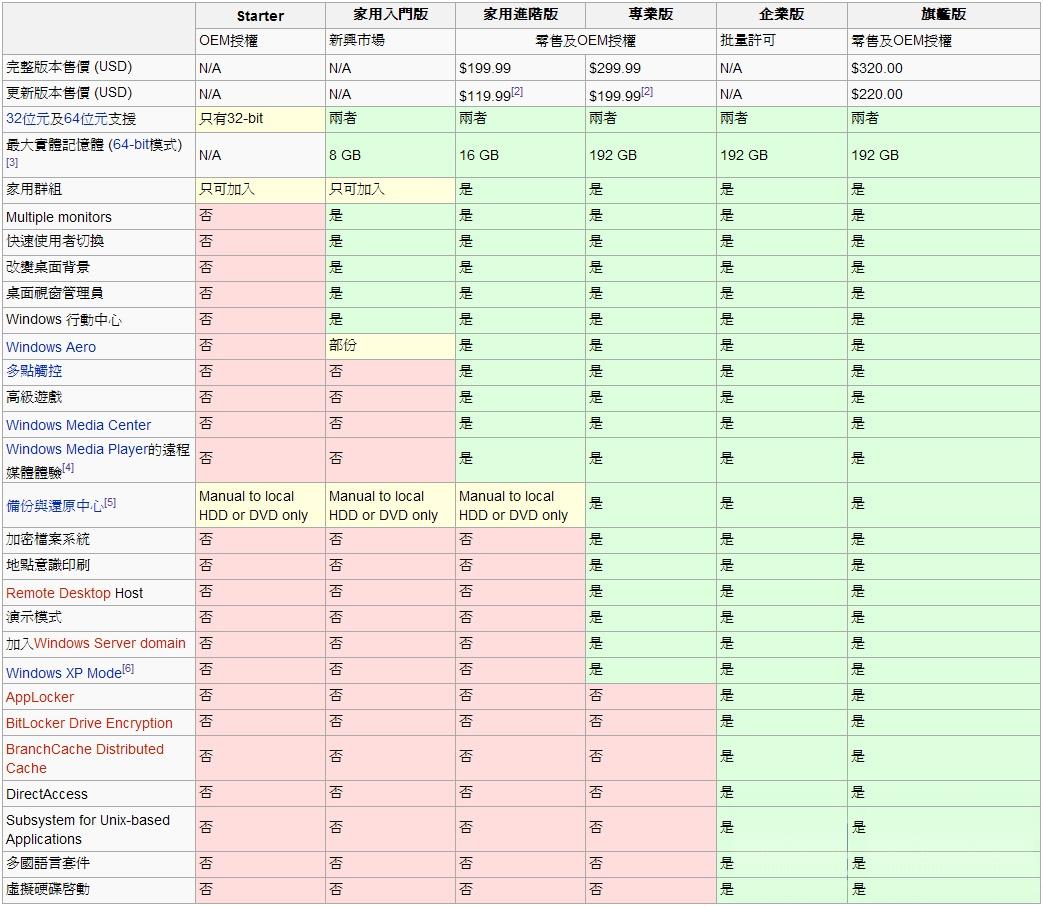
Task: Click the 批量許可 licensing cell
Action: (x=782, y=41)
